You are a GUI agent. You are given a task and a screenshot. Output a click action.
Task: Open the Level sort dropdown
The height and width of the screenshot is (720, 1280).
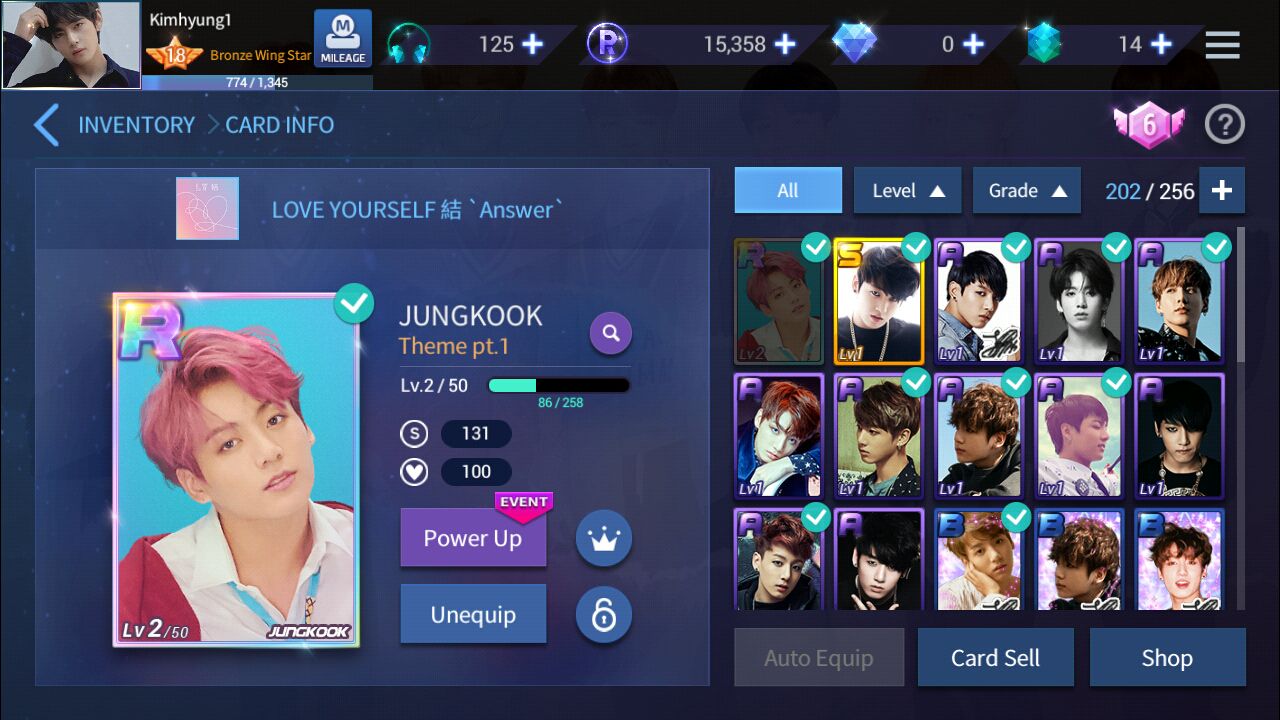tap(907, 190)
